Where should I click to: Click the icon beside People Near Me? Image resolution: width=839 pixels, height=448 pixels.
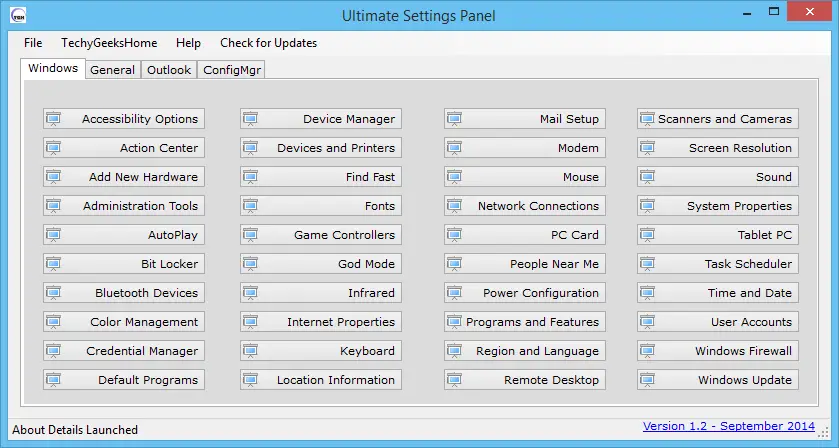[x=454, y=263]
